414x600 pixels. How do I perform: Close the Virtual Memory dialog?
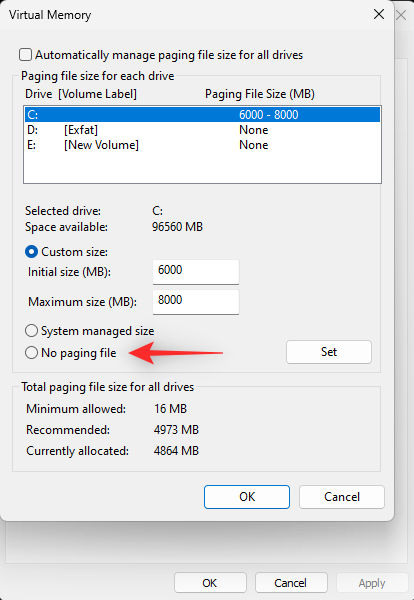[x=379, y=15]
